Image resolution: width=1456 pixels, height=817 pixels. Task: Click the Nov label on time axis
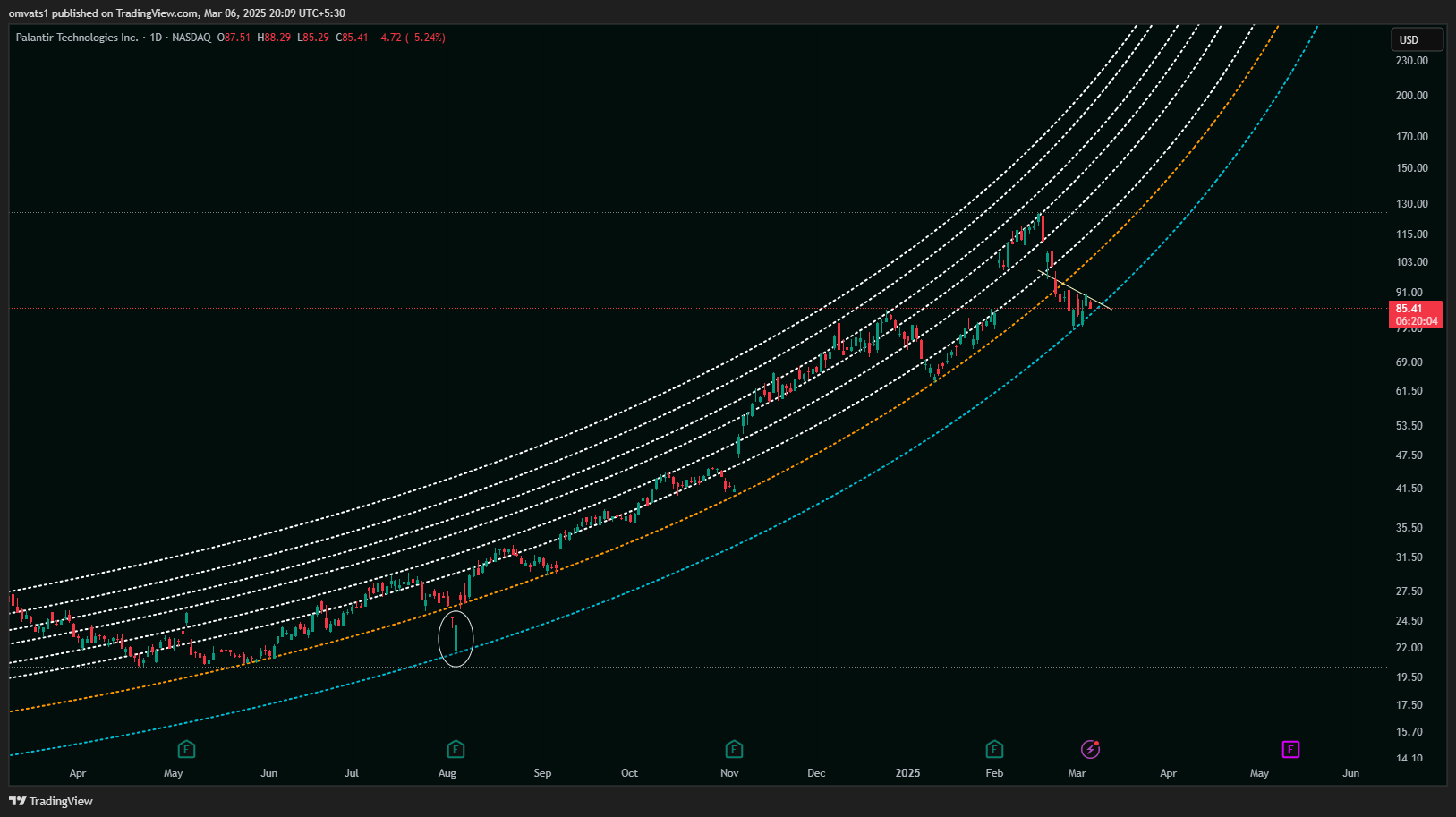click(729, 773)
